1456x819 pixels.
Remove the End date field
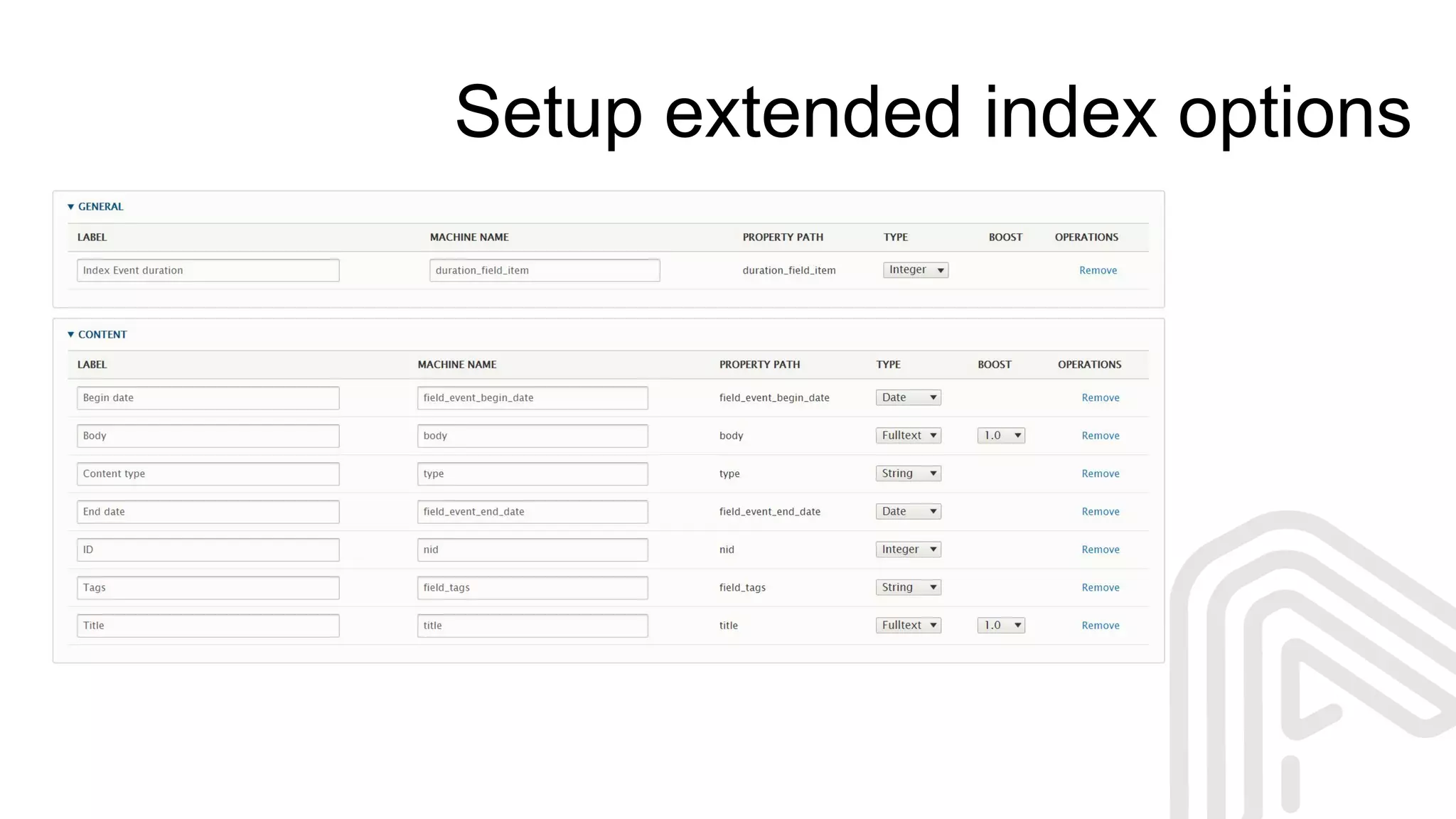1101,511
